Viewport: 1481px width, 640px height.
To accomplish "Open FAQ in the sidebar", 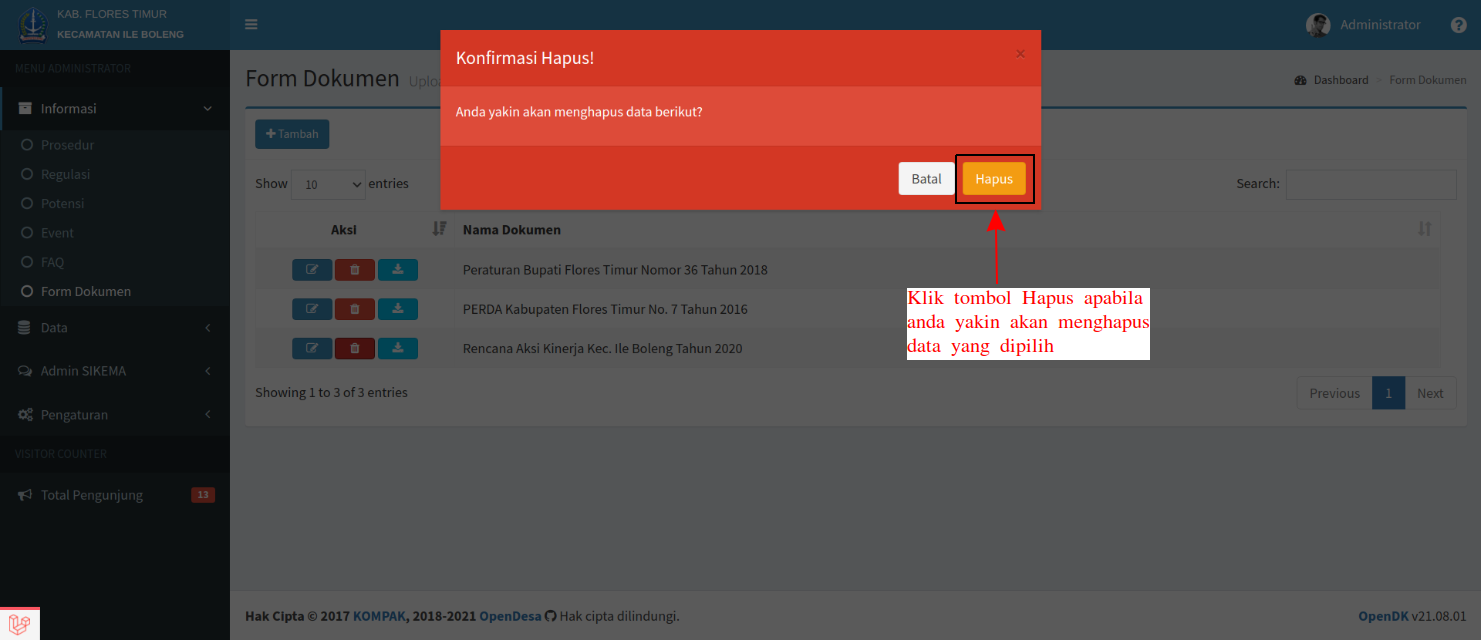I will [x=52, y=262].
